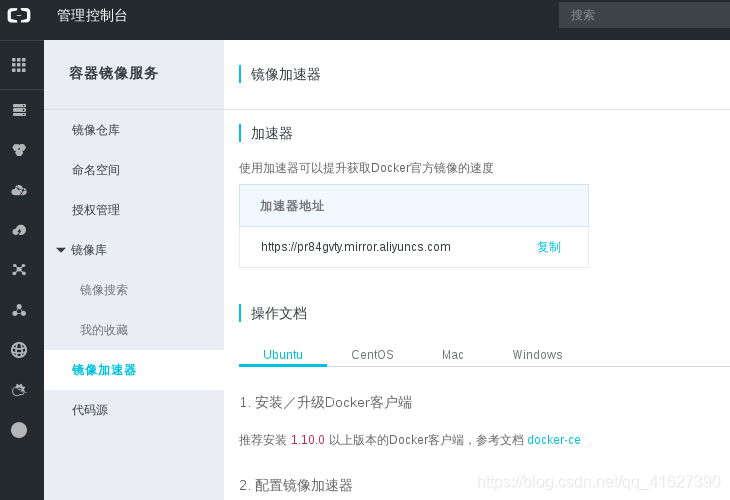Open 授权管理 menu item

[x=96, y=210]
